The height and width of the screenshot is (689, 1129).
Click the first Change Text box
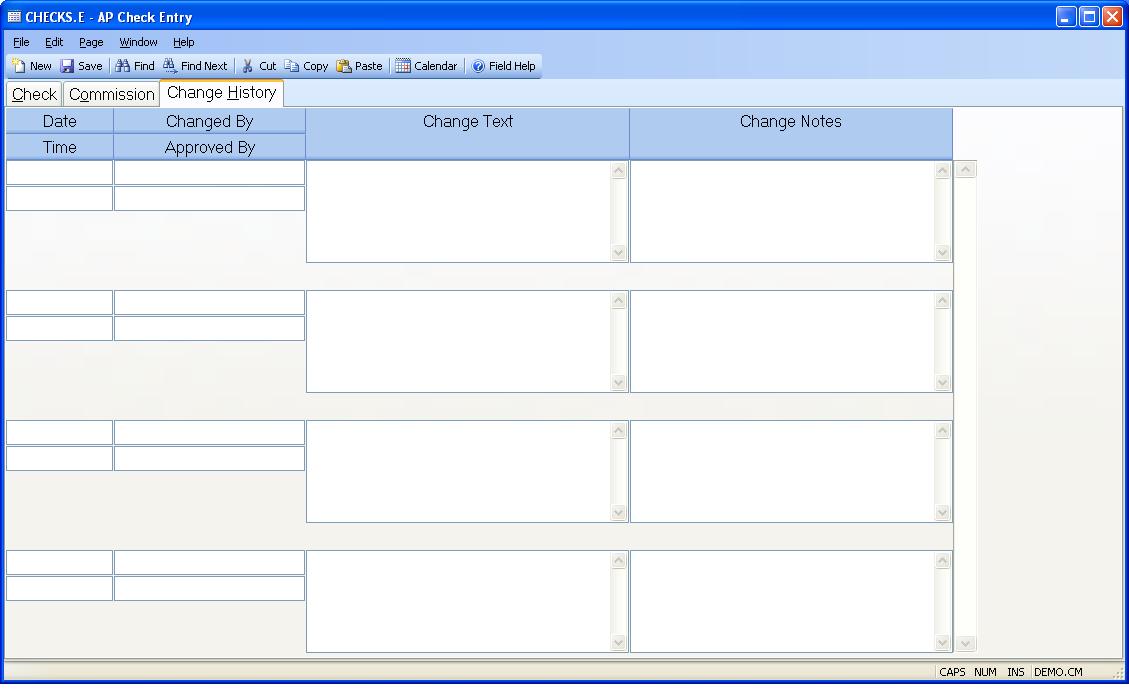(458, 211)
